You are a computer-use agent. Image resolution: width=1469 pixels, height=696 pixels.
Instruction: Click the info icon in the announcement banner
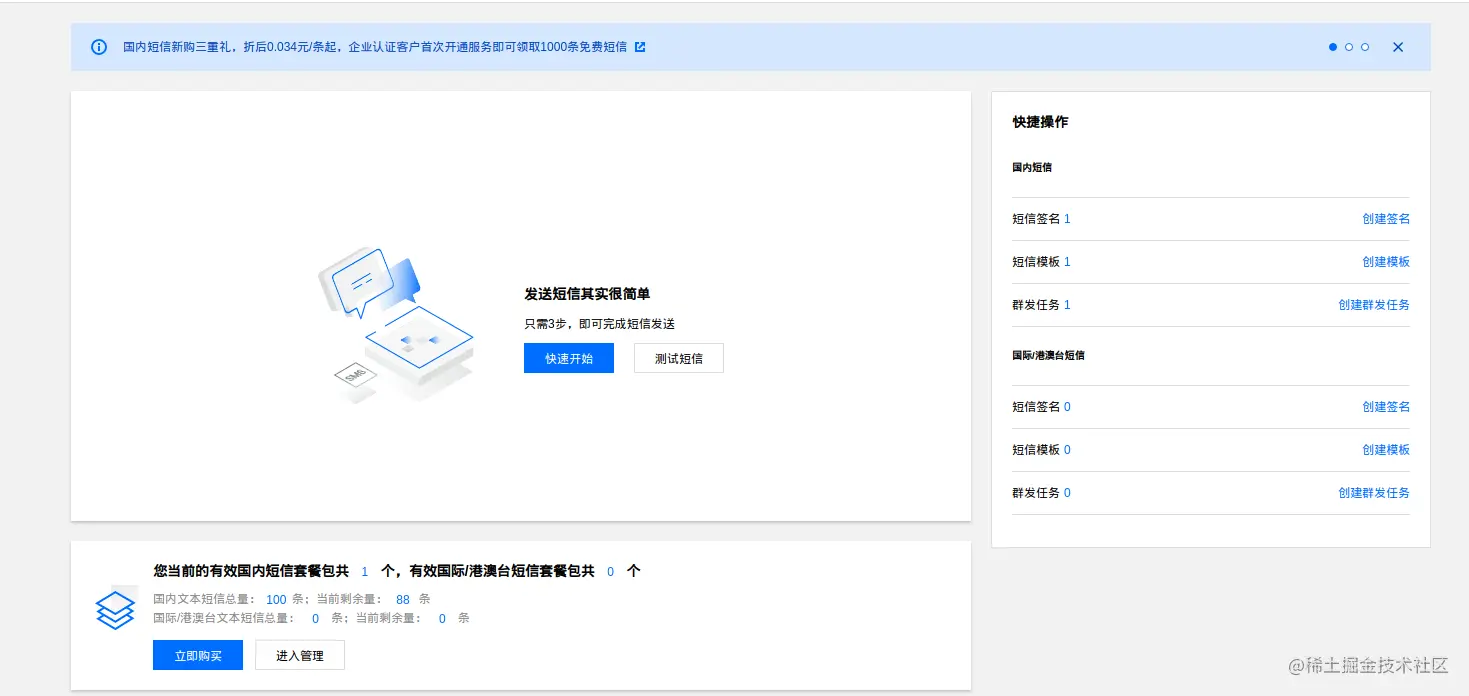pos(97,46)
